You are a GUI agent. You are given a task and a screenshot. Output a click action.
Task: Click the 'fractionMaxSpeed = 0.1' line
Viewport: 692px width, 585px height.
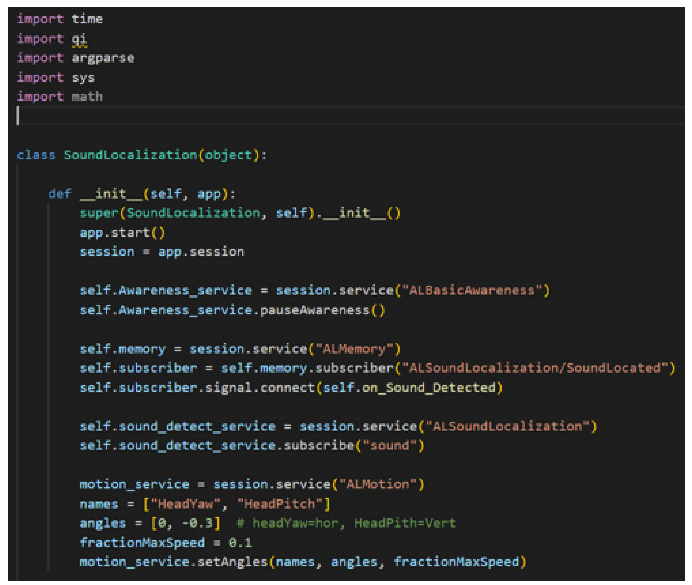(165, 543)
